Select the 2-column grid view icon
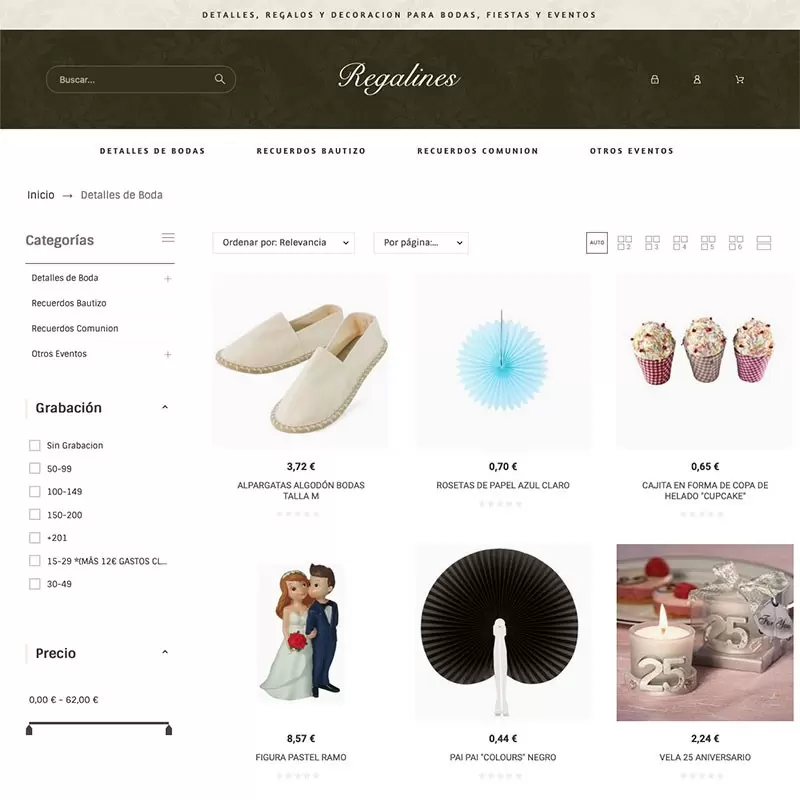 (x=624, y=243)
